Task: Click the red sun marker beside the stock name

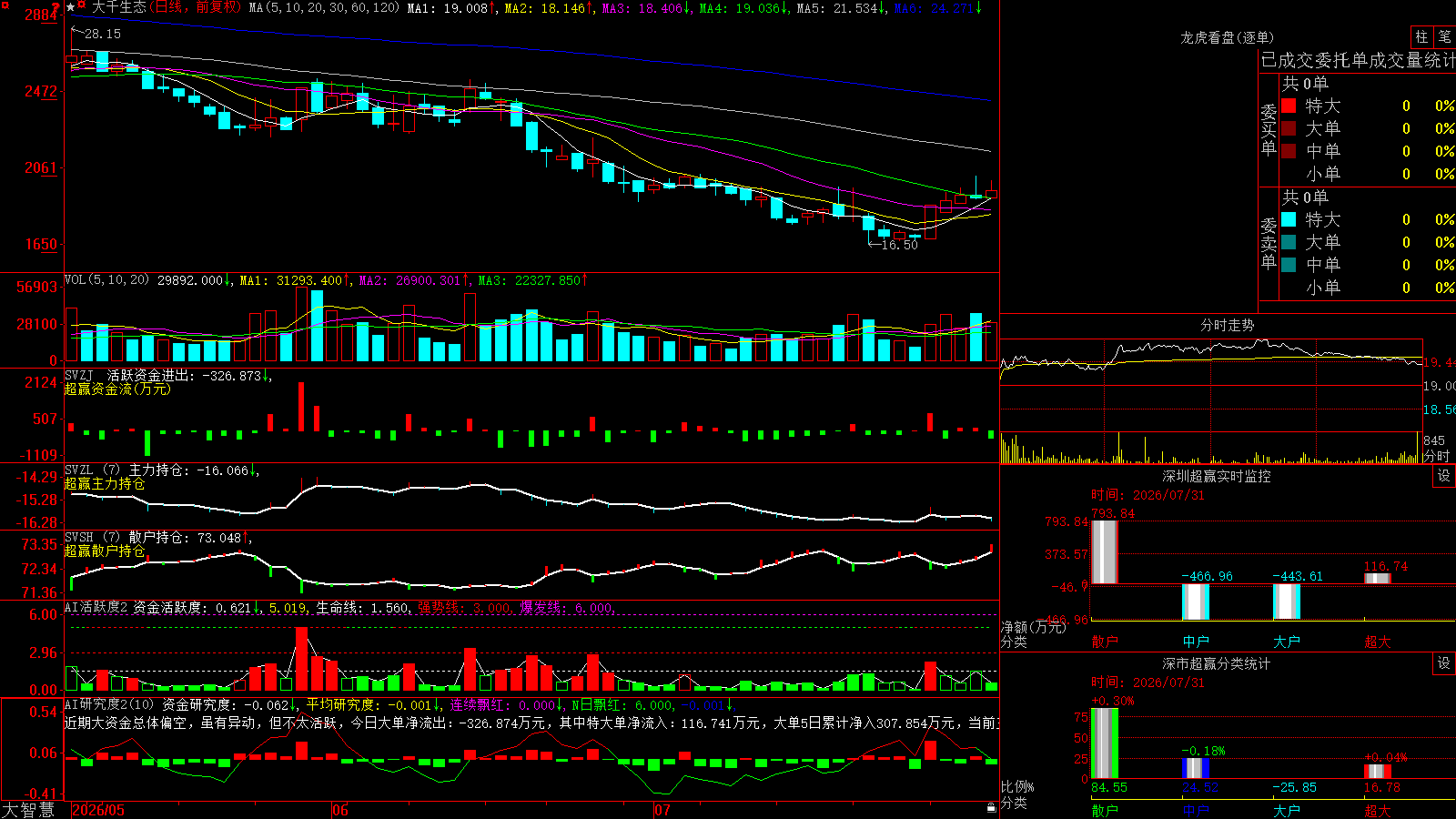Action: [x=82, y=6]
